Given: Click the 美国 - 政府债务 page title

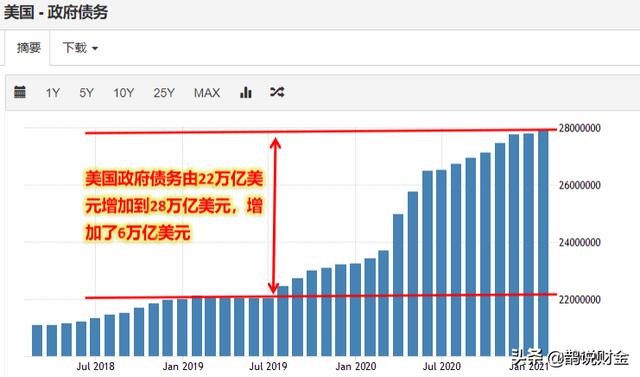Looking at the screenshot, I should (x=56, y=12).
